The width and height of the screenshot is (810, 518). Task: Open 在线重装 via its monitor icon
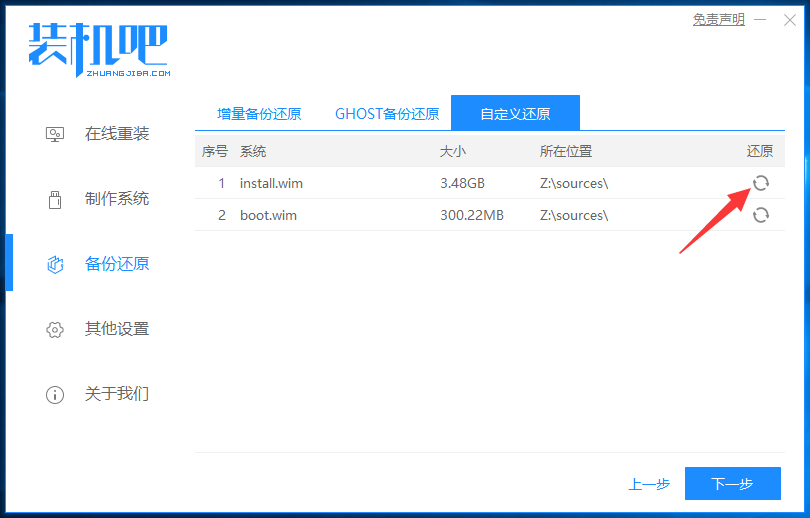(56, 134)
